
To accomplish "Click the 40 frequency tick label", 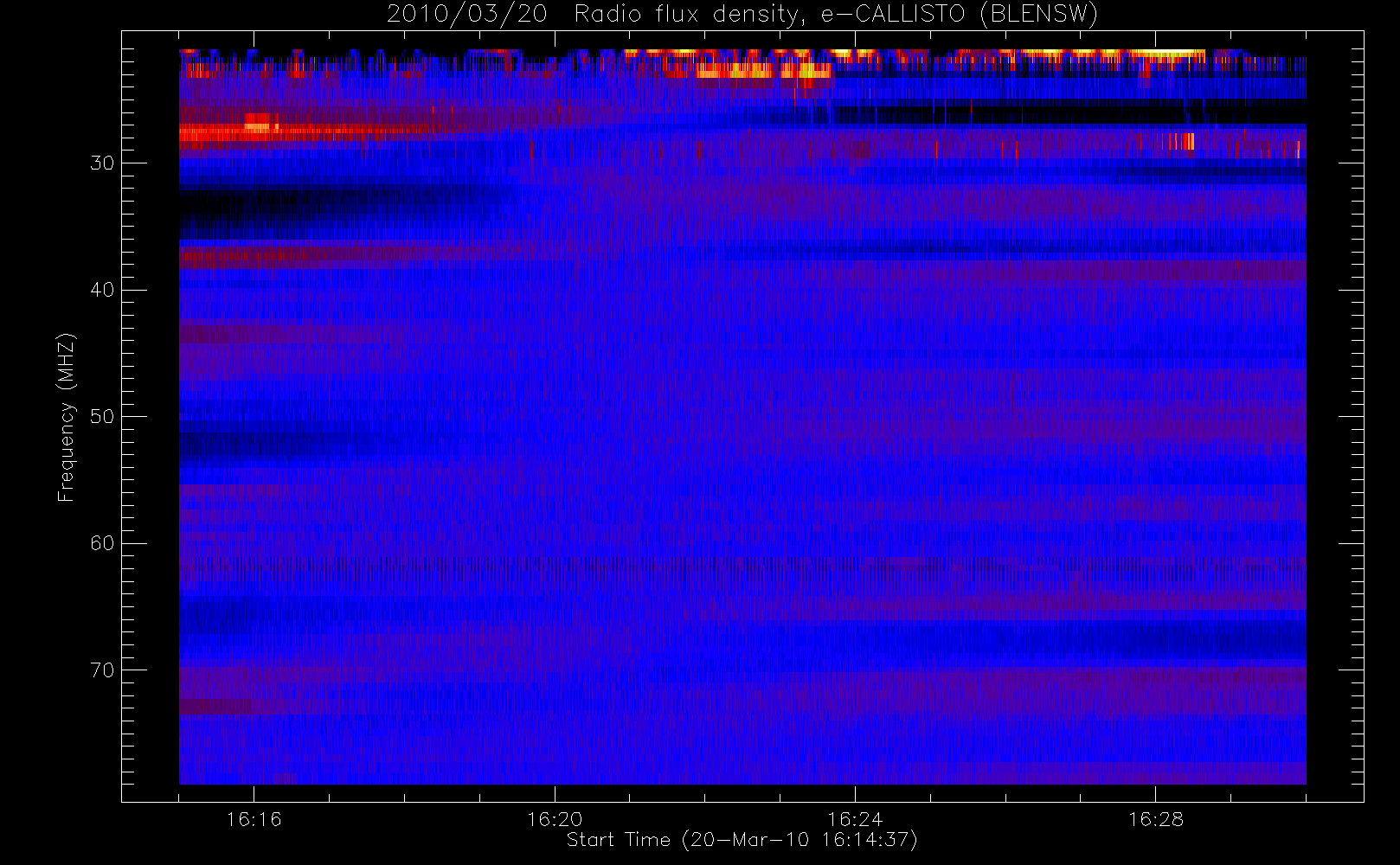I will (x=102, y=290).
